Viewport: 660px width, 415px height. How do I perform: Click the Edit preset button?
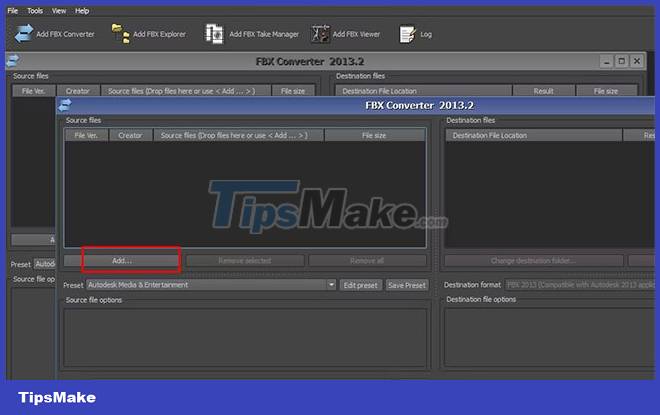tap(360, 285)
